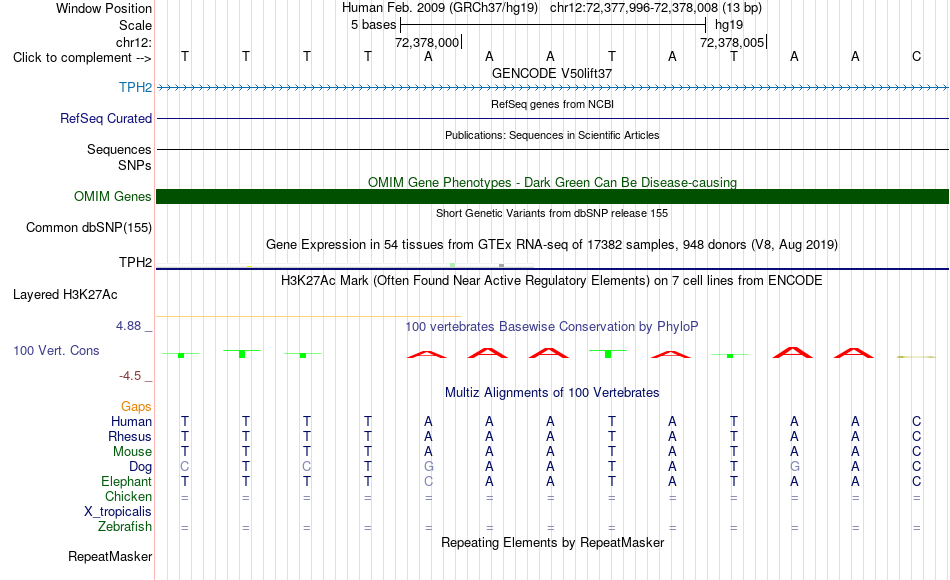This screenshot has height=580, width=950.
Task: Click the hg19 scale label
Action: [729, 25]
